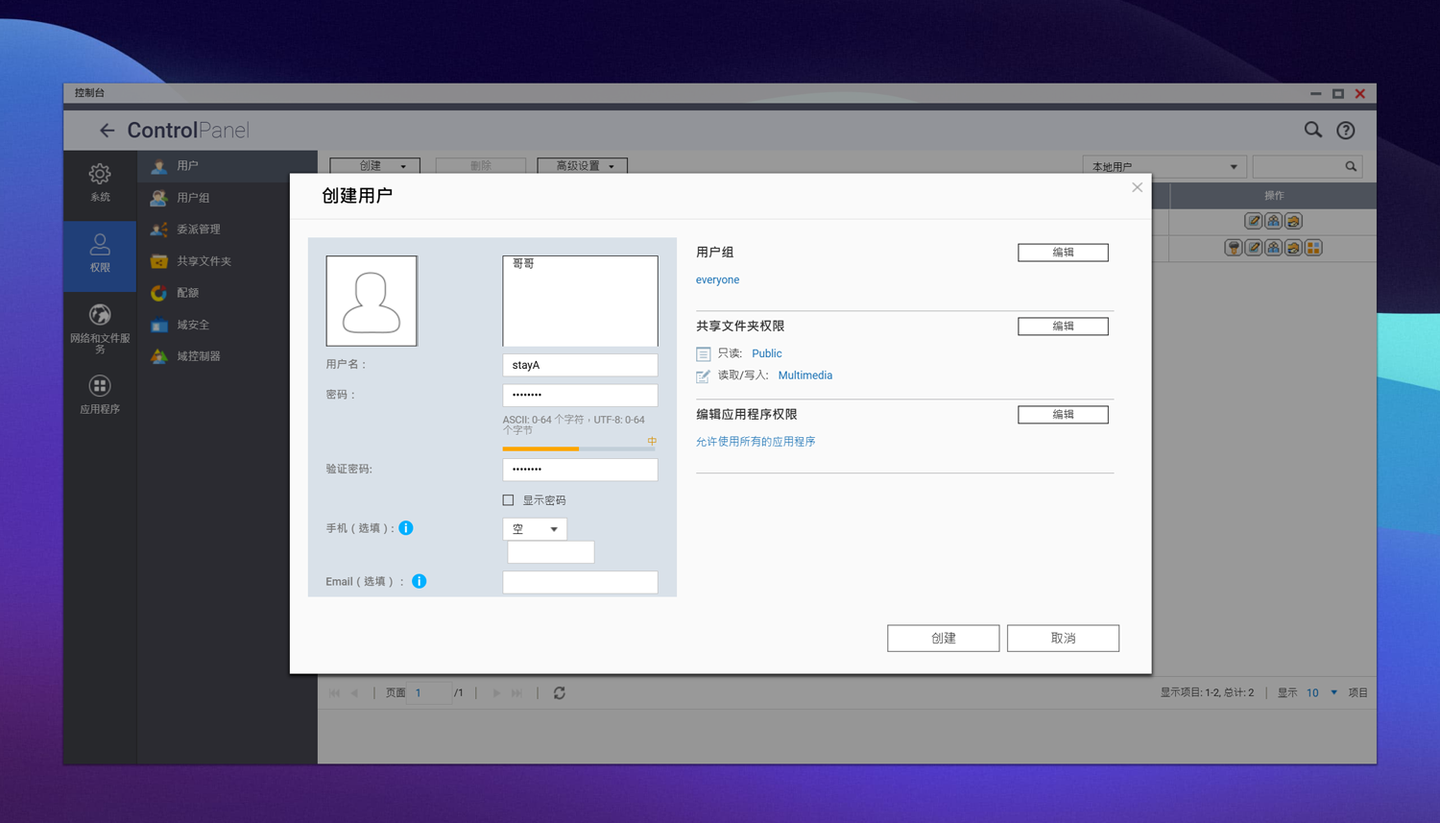Open the 网络和文件服务 globe category
Image resolution: width=1440 pixels, height=823 pixels.
(x=100, y=329)
